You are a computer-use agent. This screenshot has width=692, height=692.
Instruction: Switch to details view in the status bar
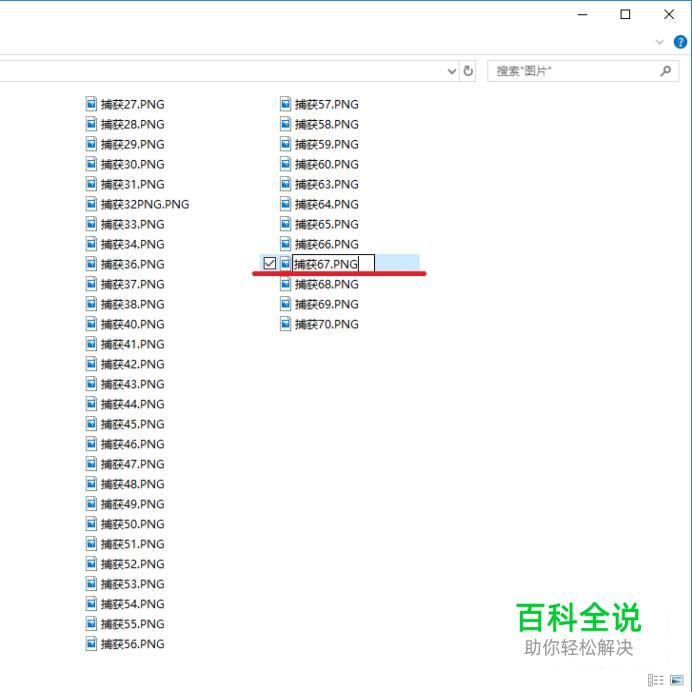pos(656,680)
